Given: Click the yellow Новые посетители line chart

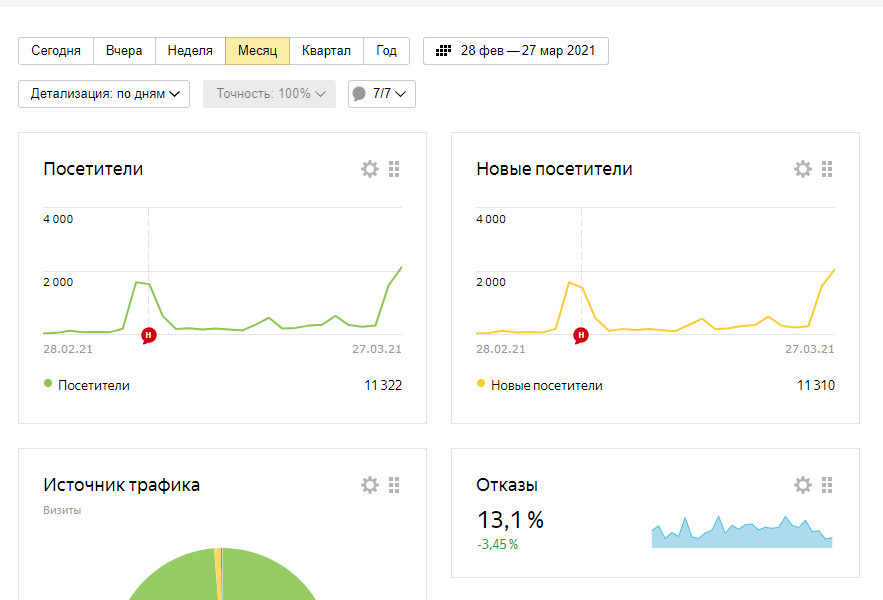Looking at the screenshot, I should click(655, 301).
